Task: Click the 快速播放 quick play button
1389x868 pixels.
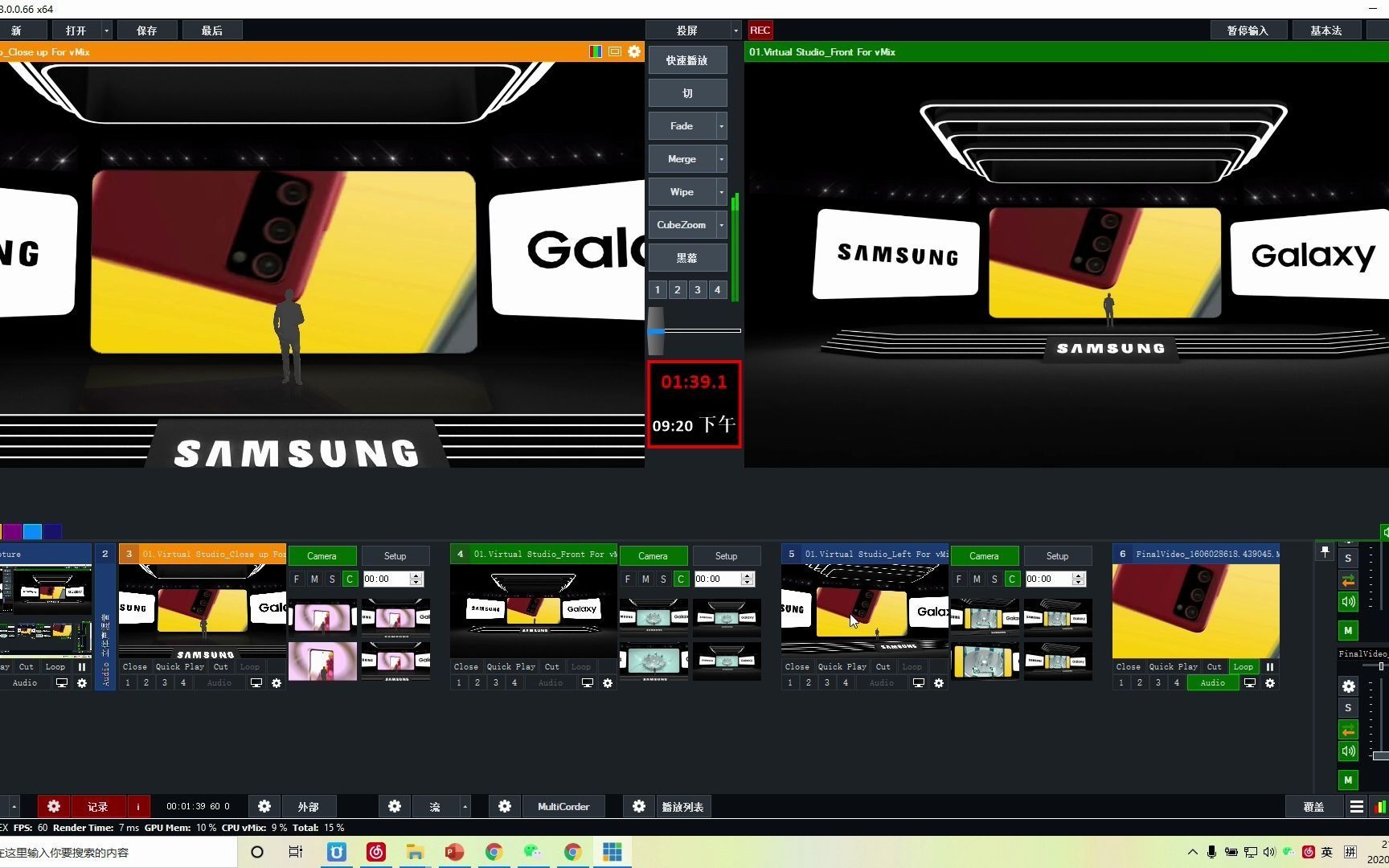Action: (x=687, y=60)
